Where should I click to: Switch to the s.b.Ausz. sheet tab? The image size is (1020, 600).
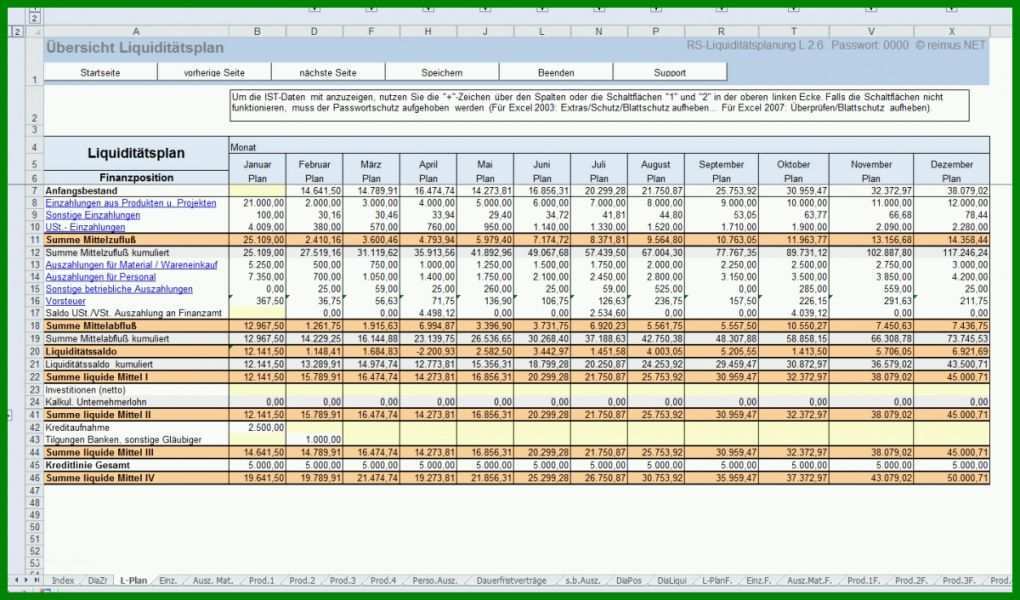coord(582,580)
